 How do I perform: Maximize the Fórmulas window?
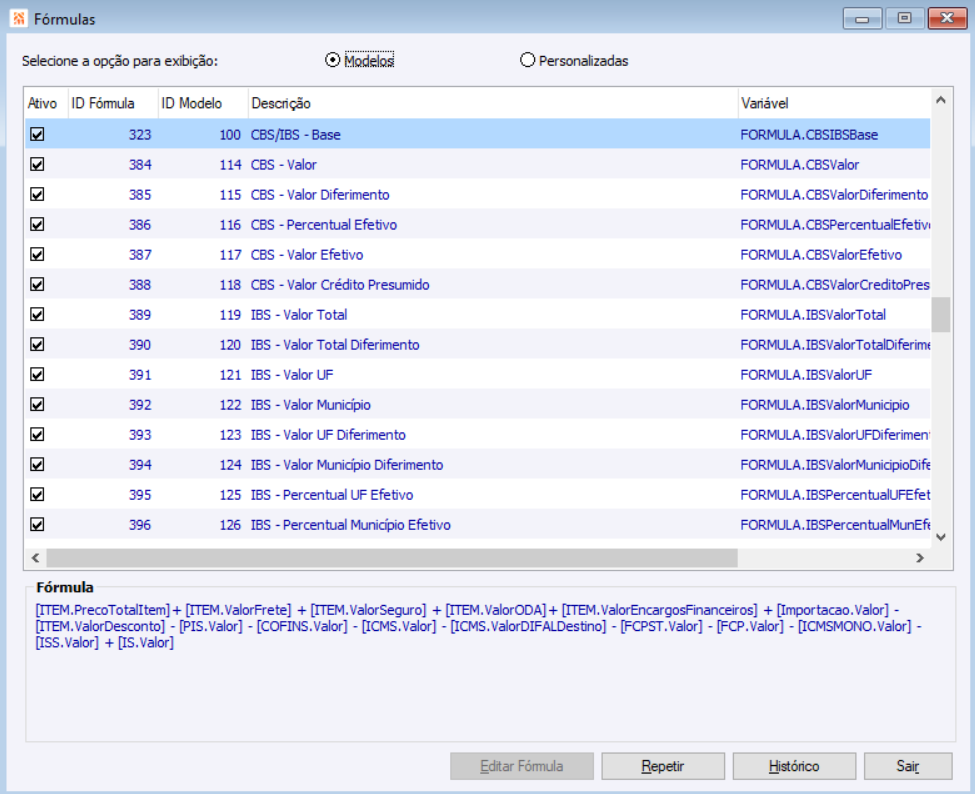click(x=904, y=18)
